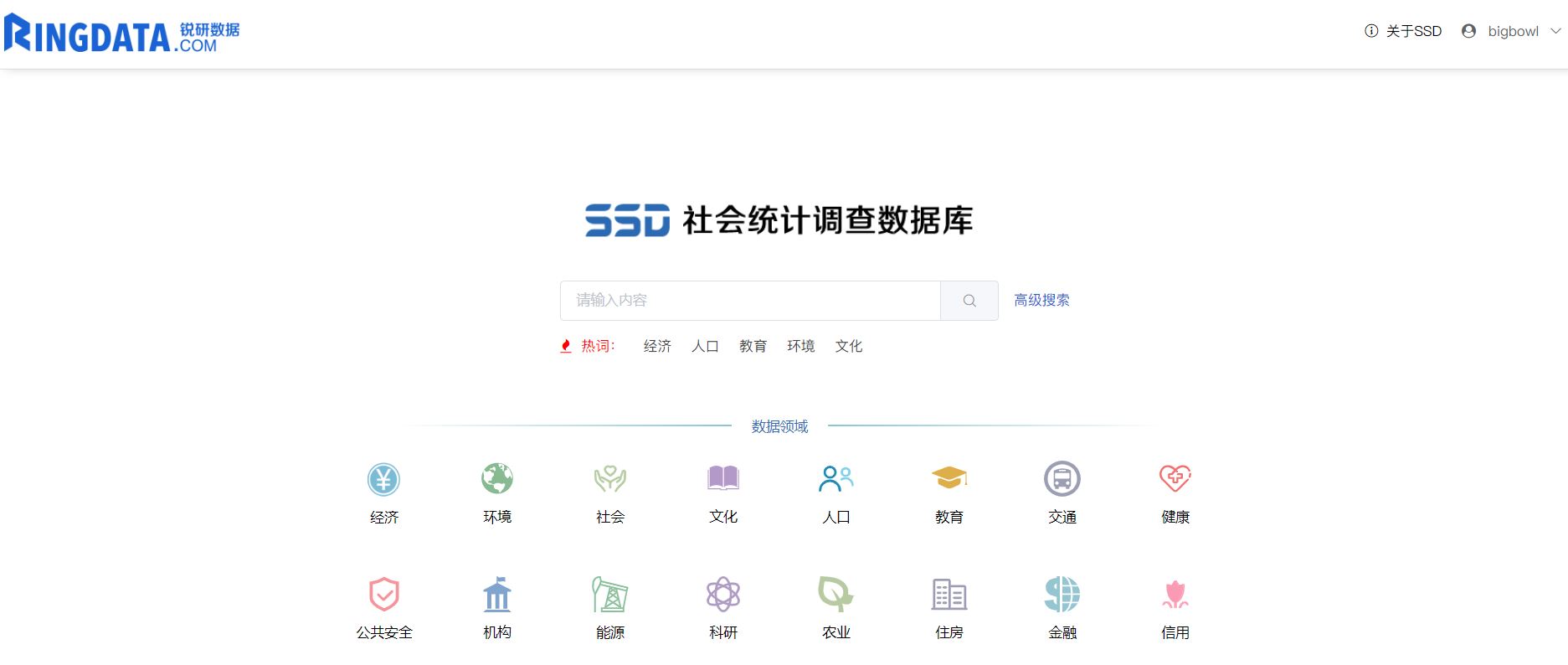Viewport: 1568px width, 665px height.
Task: Open the 经济 economy domain icon
Action: pyautogui.click(x=384, y=479)
